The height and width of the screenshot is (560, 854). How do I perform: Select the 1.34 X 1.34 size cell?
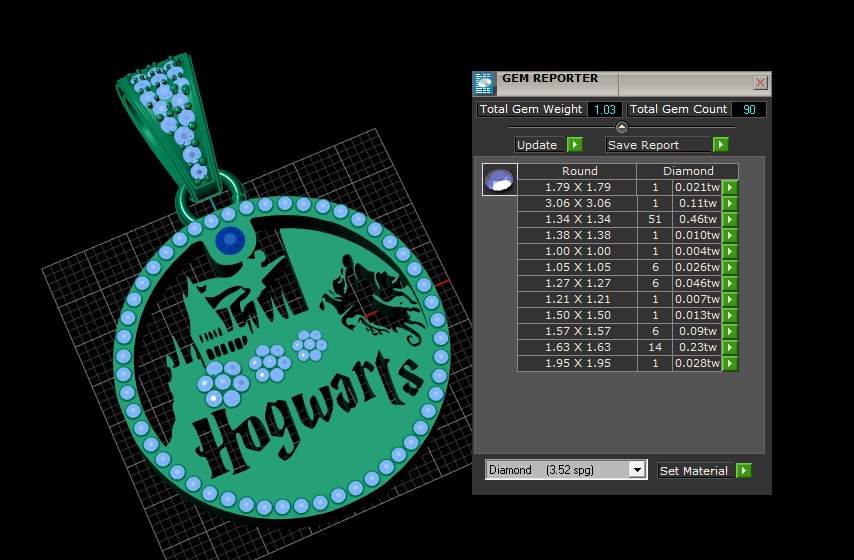point(578,220)
